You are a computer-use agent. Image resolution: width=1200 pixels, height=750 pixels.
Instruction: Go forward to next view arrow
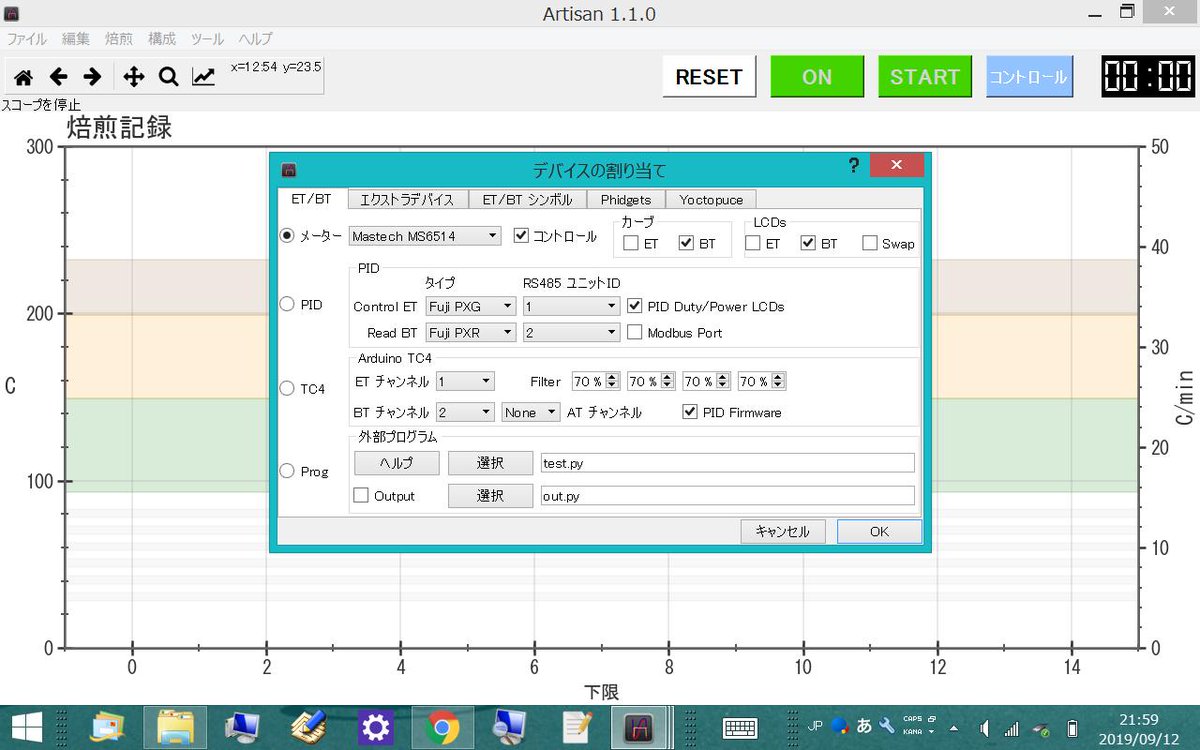pyautogui.click(x=92, y=76)
